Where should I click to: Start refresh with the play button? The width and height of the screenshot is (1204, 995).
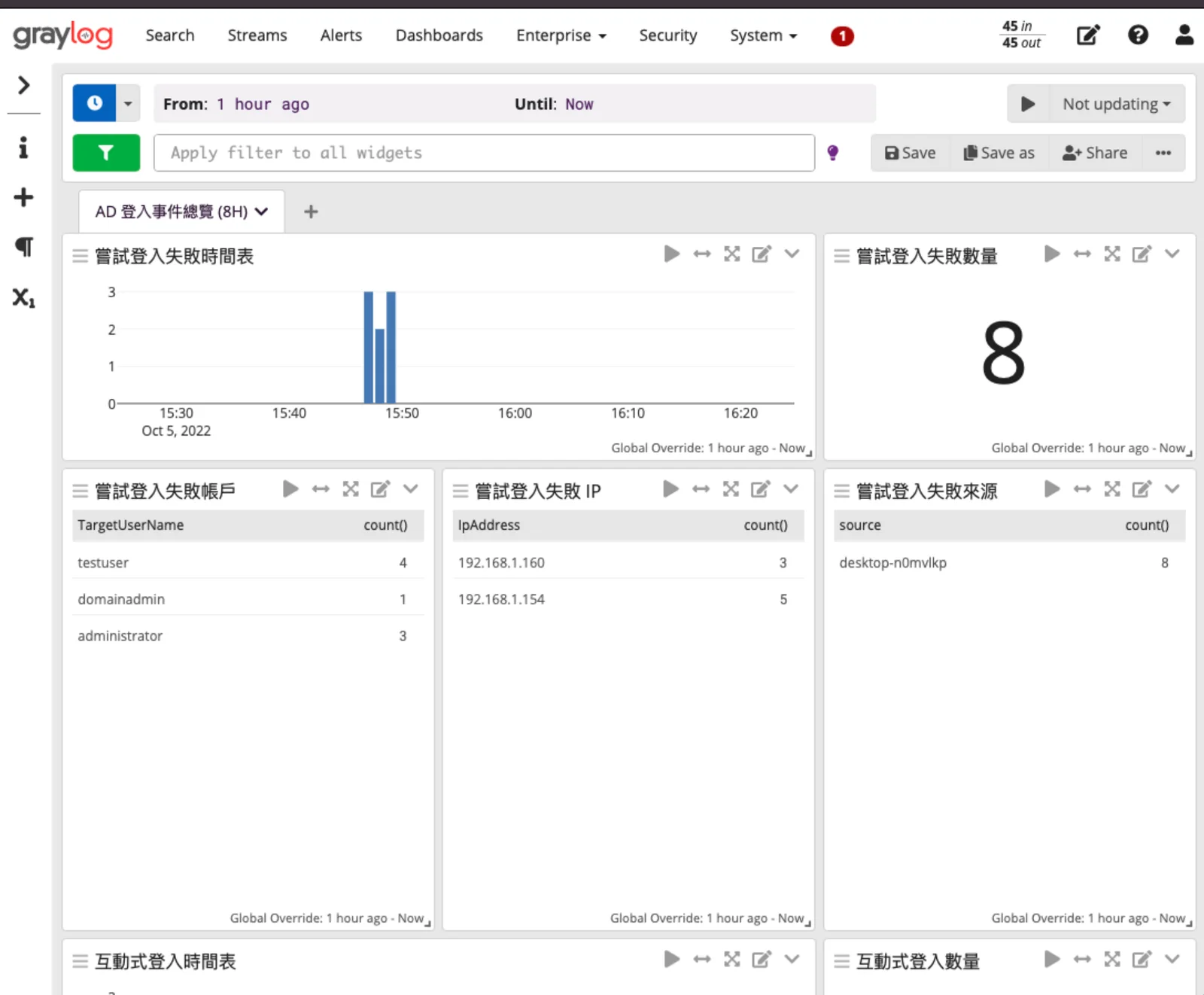pos(1028,104)
